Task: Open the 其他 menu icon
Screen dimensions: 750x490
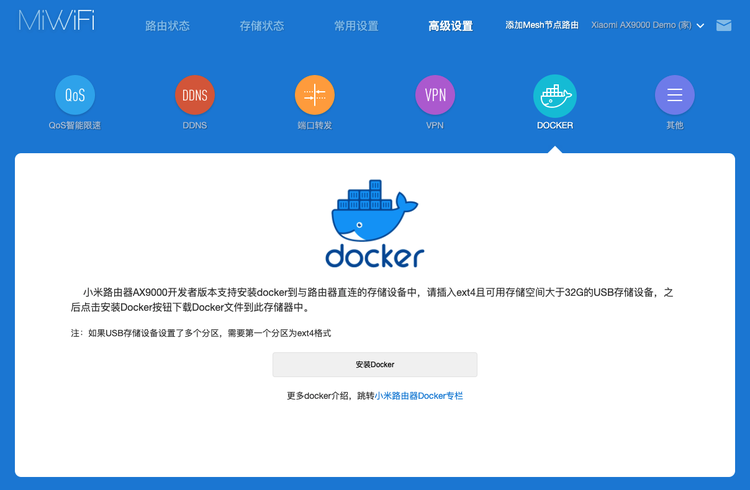Action: 675,95
